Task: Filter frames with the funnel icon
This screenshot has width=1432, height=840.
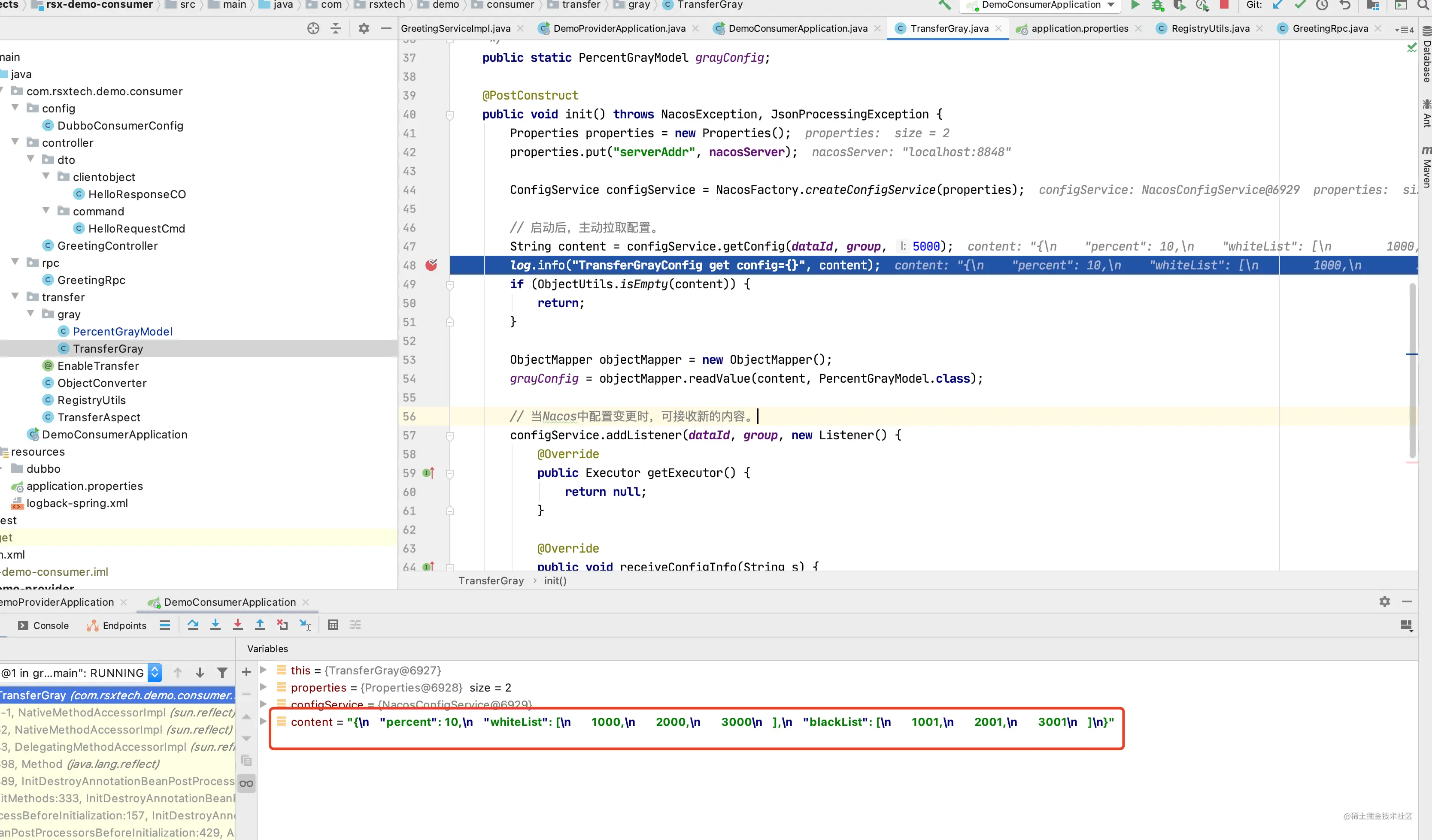Action: pyautogui.click(x=222, y=672)
